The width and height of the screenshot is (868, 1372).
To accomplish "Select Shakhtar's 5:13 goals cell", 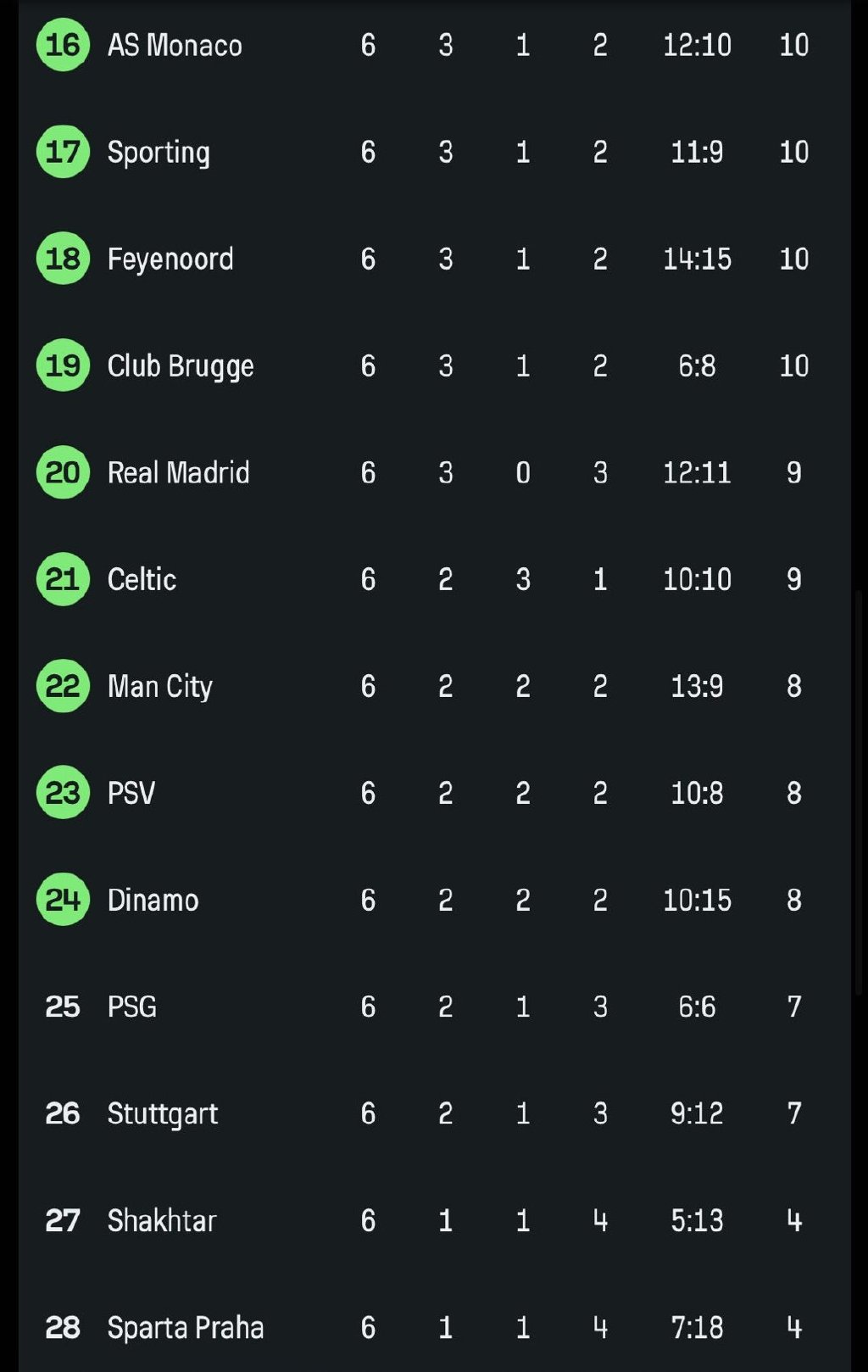I will coord(697,1220).
